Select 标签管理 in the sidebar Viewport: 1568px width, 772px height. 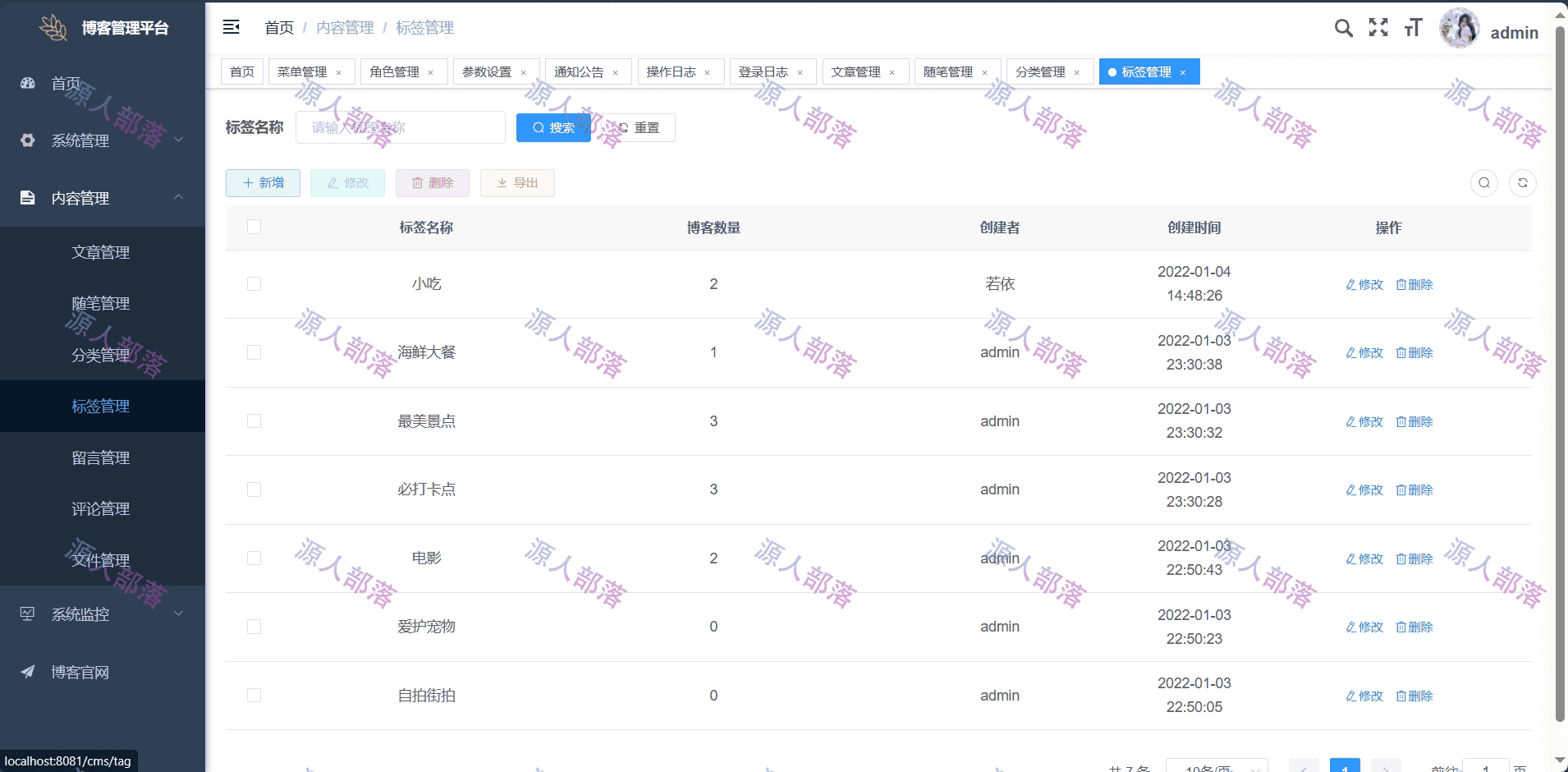[103, 406]
